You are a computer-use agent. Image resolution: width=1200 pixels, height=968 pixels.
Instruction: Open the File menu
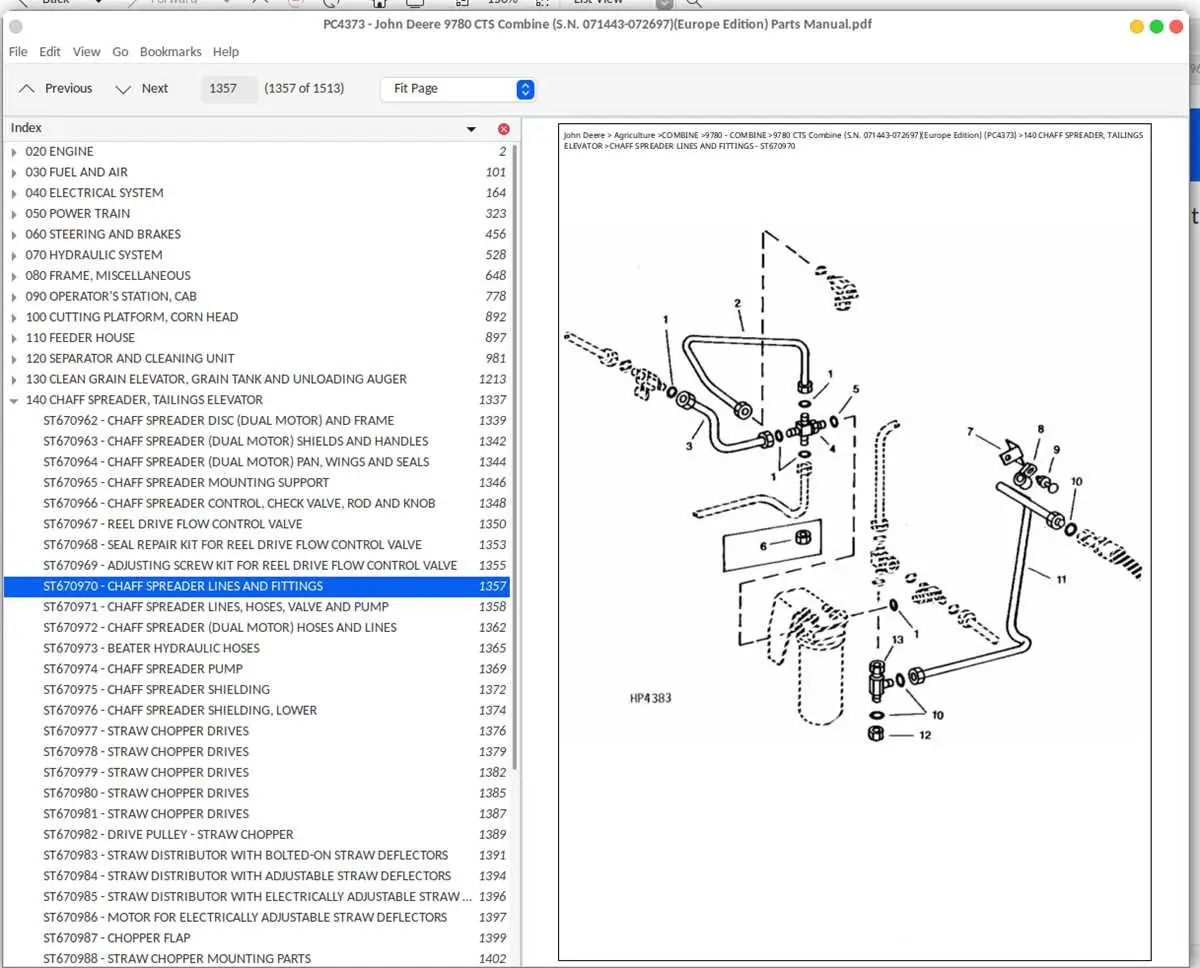[x=18, y=52]
